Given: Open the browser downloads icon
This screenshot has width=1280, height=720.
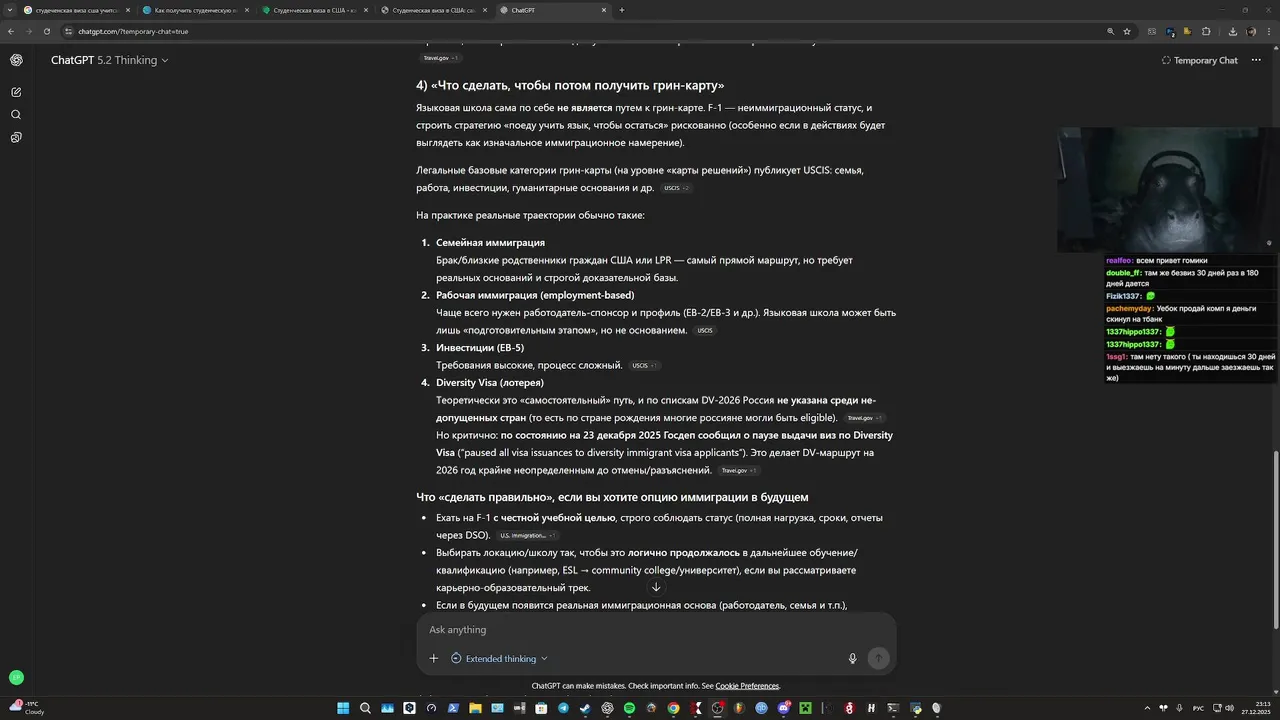Looking at the screenshot, I should click(1233, 31).
